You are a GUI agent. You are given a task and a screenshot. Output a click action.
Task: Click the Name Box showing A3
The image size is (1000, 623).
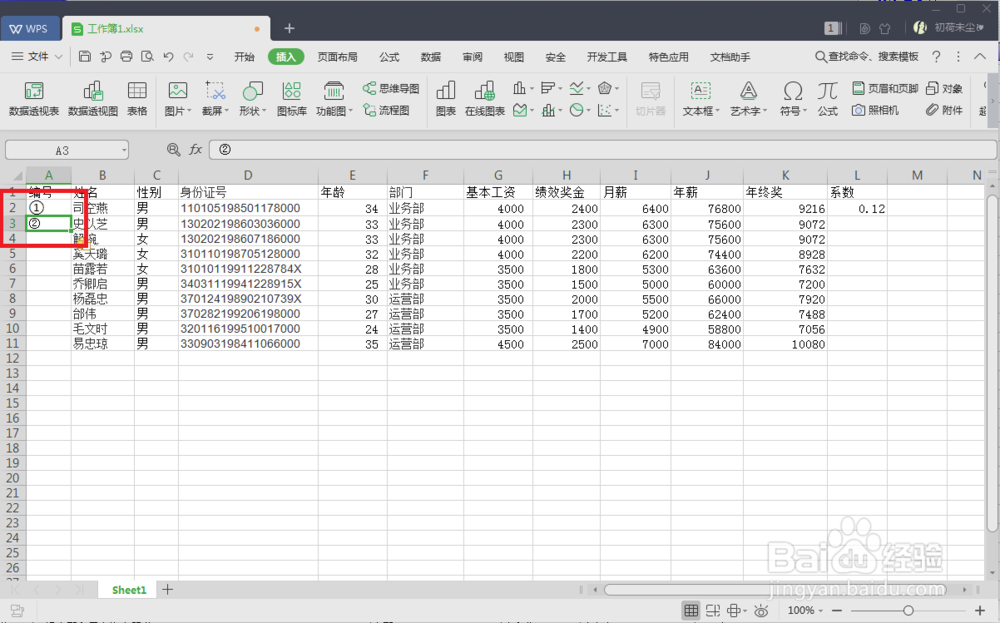pos(62,149)
